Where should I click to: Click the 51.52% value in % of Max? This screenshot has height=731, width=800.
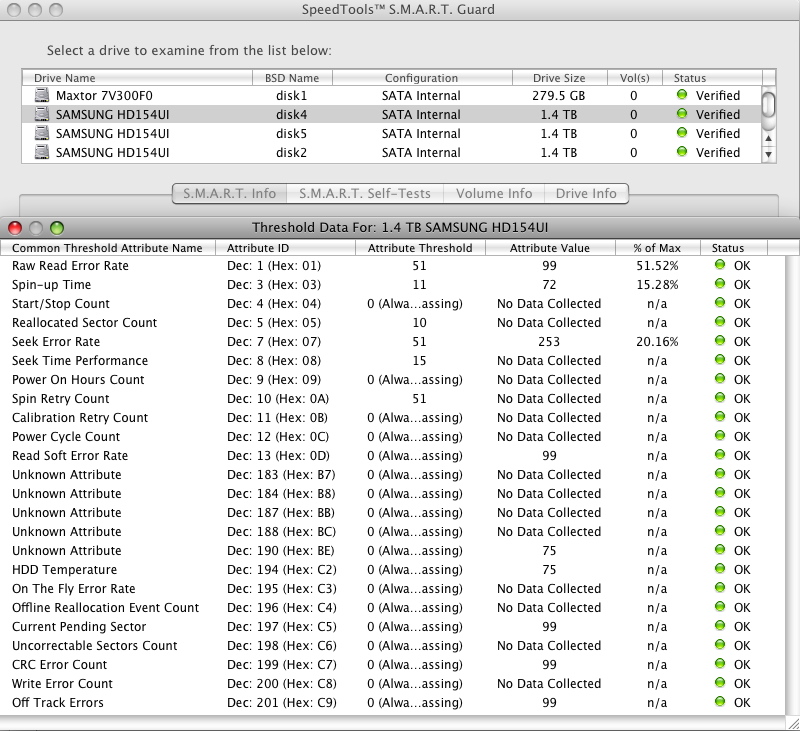(657, 265)
